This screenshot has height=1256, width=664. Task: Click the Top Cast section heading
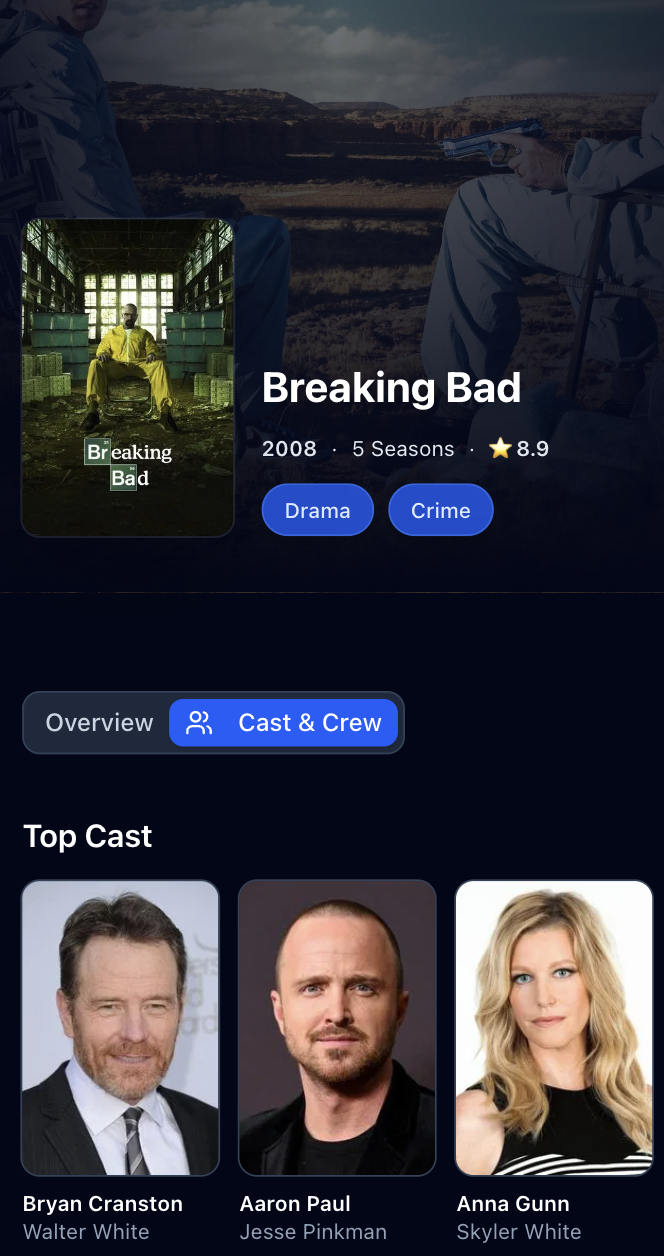[x=88, y=836]
